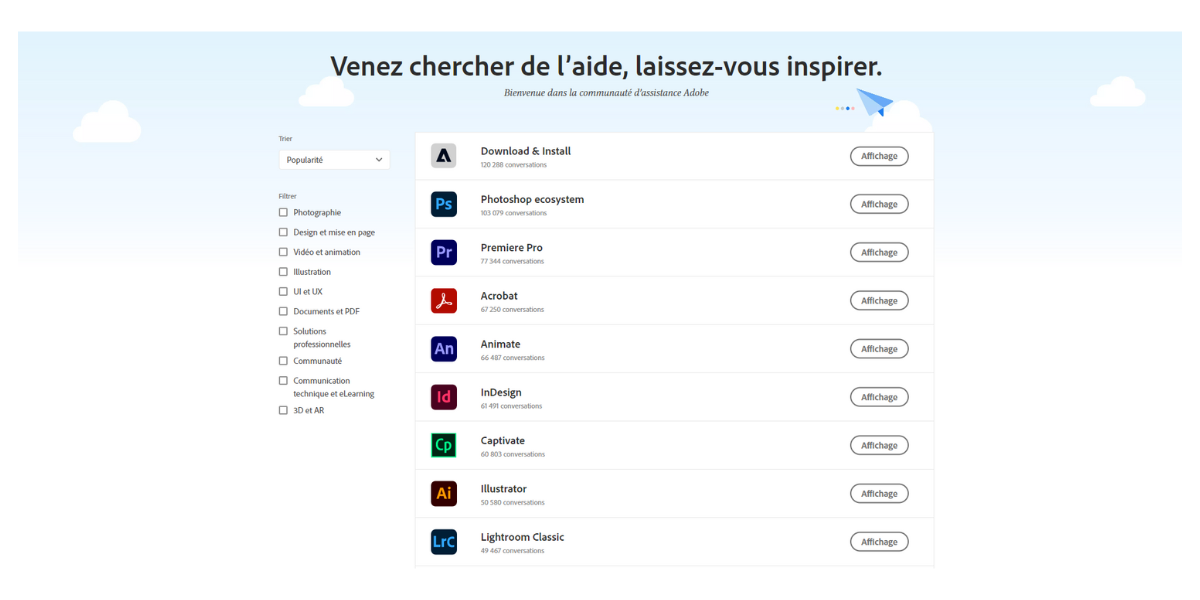The width and height of the screenshot is (1200, 600).
Task: Open the Captivate community title
Action: pyautogui.click(x=503, y=440)
